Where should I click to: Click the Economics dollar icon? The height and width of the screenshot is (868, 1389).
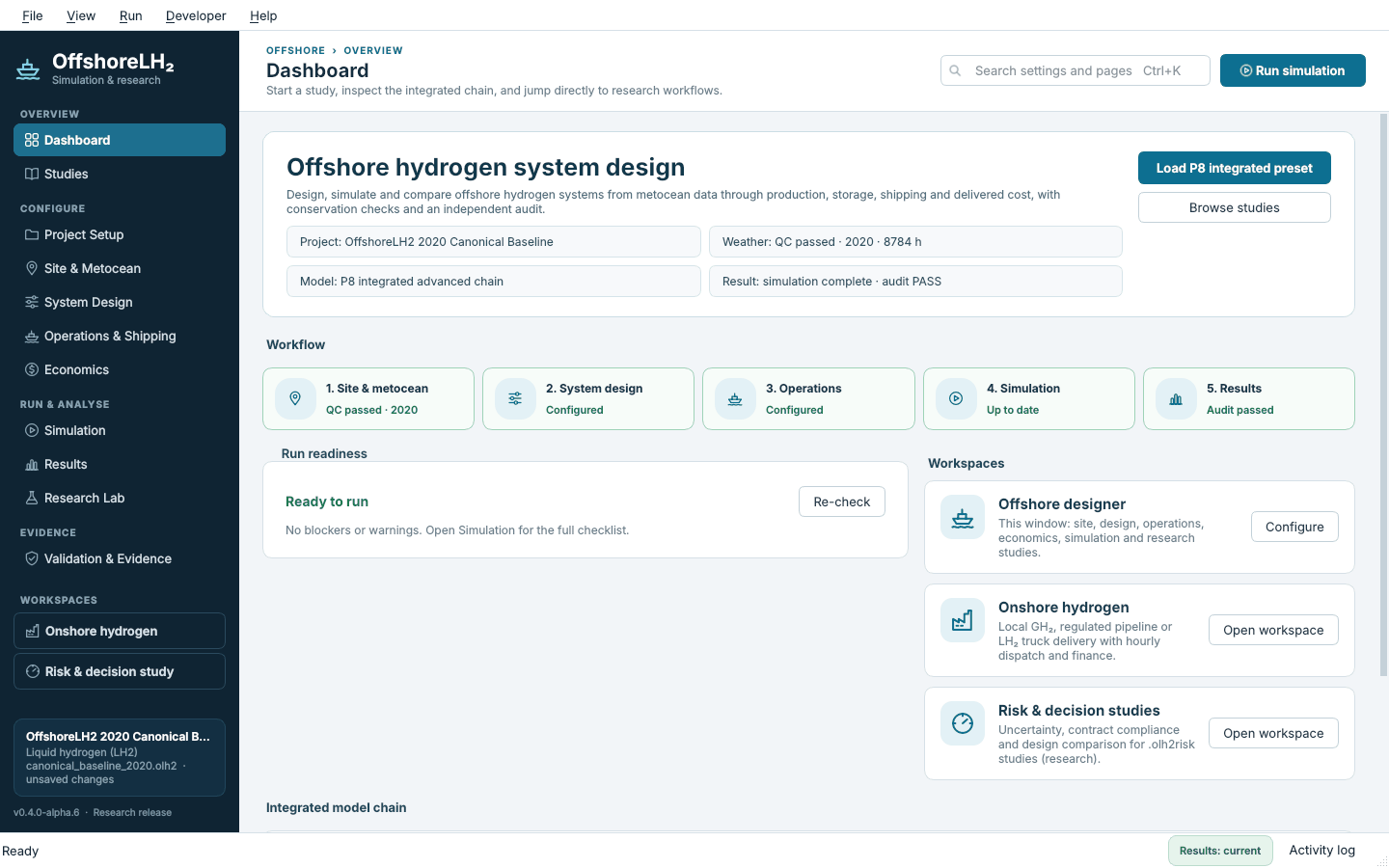point(32,369)
